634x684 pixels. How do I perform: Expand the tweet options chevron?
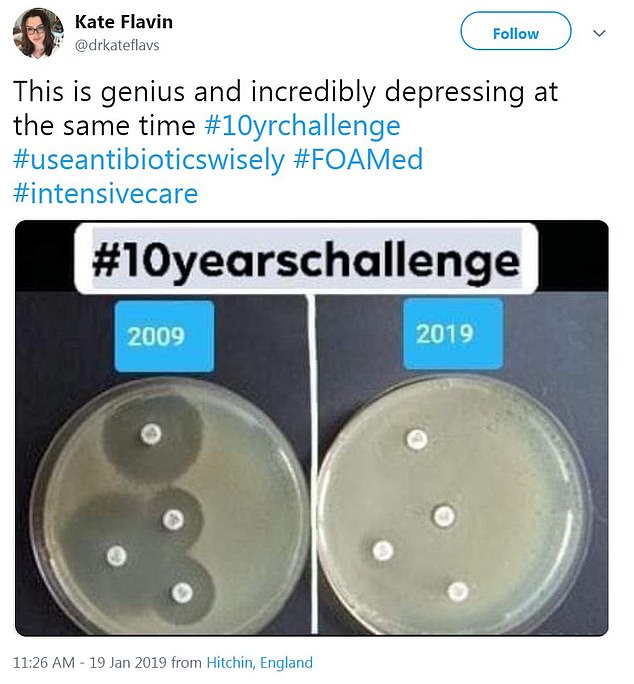point(599,33)
